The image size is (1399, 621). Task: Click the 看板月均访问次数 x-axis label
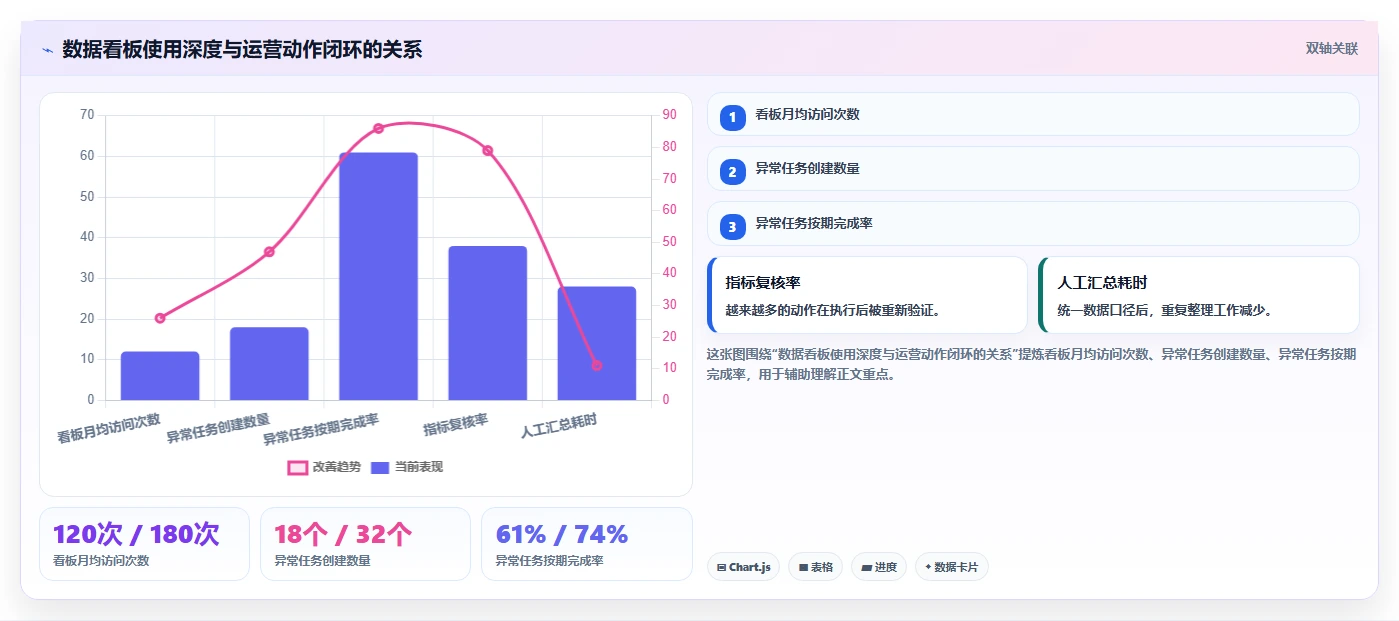(x=109, y=428)
